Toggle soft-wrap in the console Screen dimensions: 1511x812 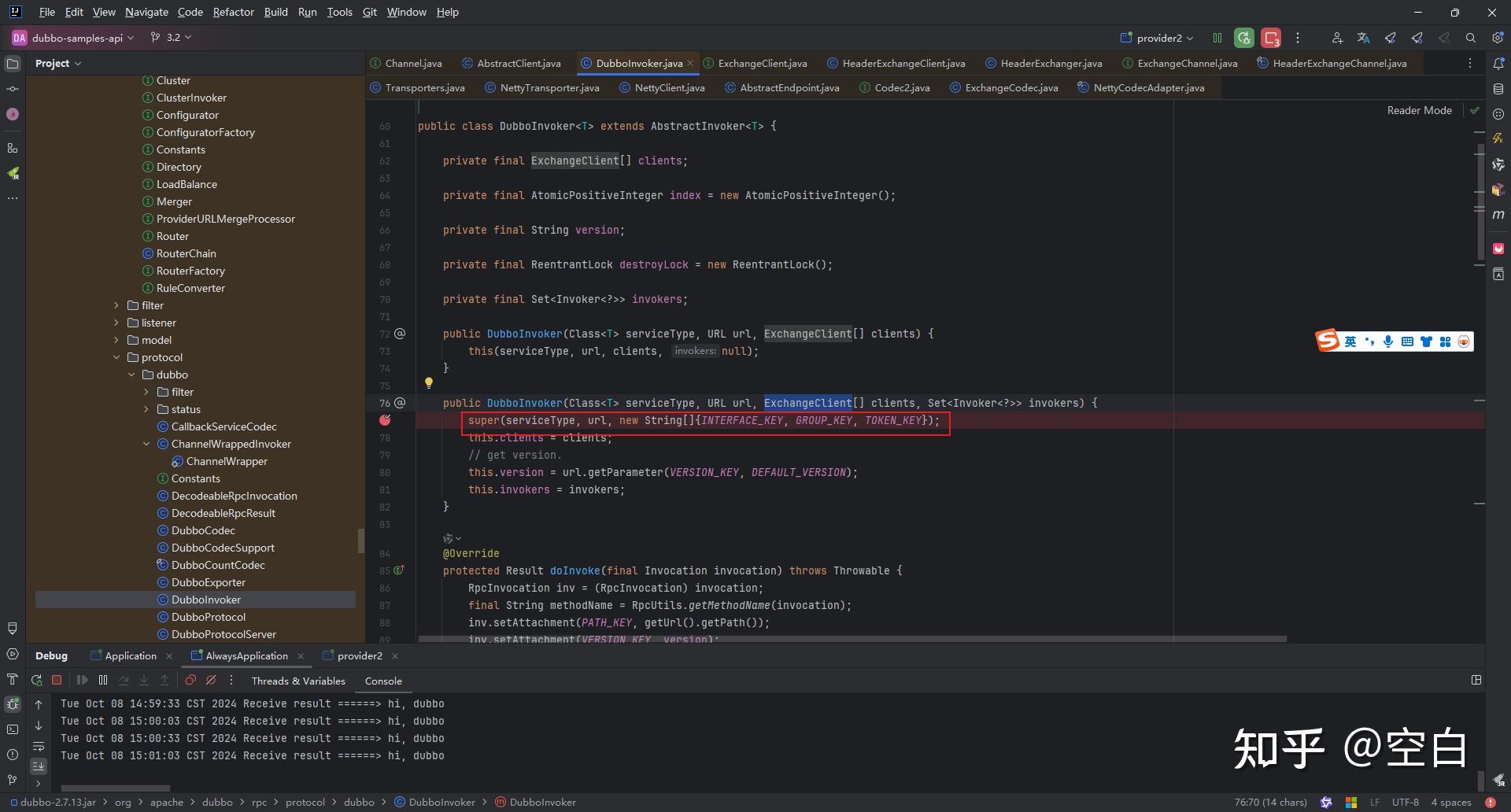[38, 746]
